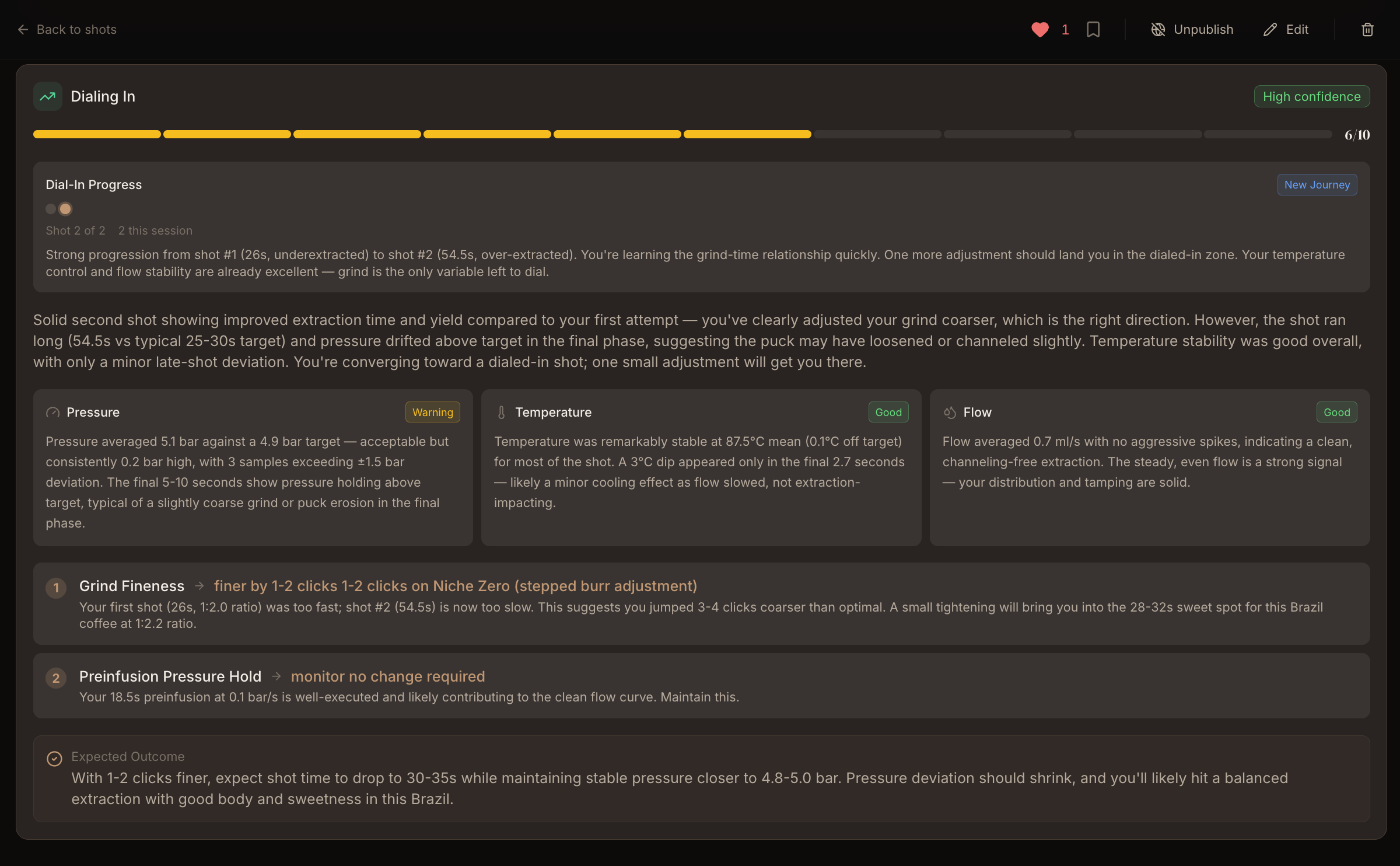Screen dimensions: 1400x866
Task: Click the 6/10 score progress bar
Action: [682, 135]
